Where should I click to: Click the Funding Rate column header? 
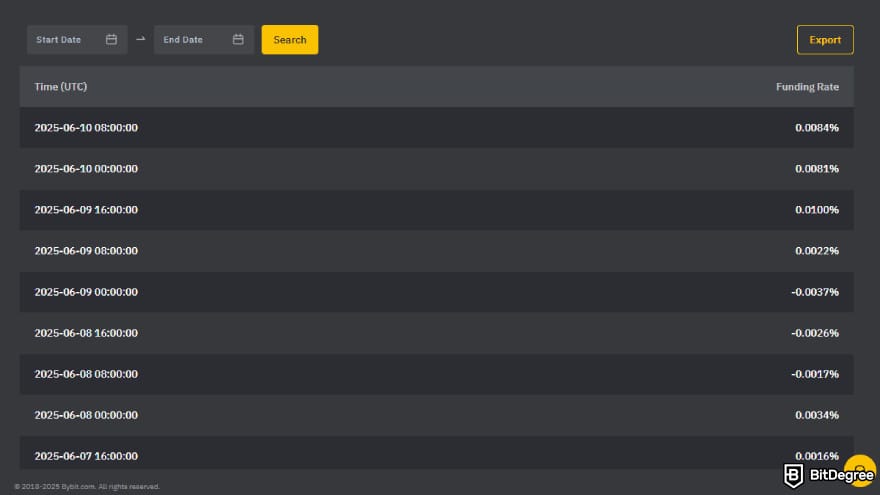point(807,86)
